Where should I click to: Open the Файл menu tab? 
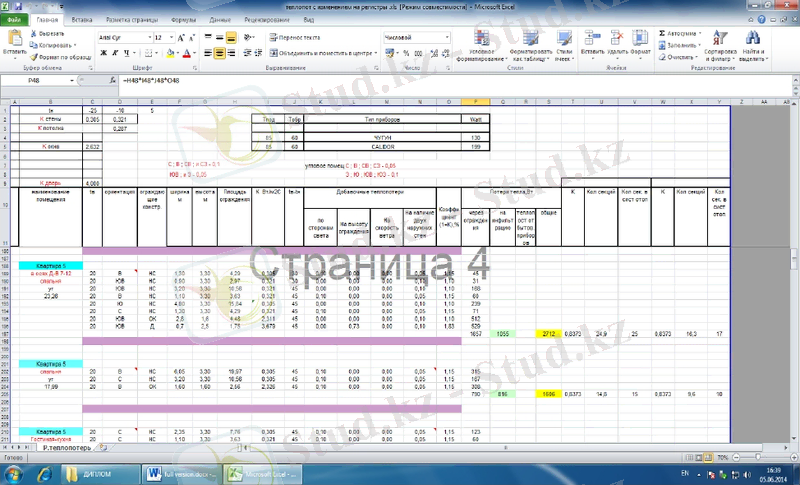coord(15,19)
